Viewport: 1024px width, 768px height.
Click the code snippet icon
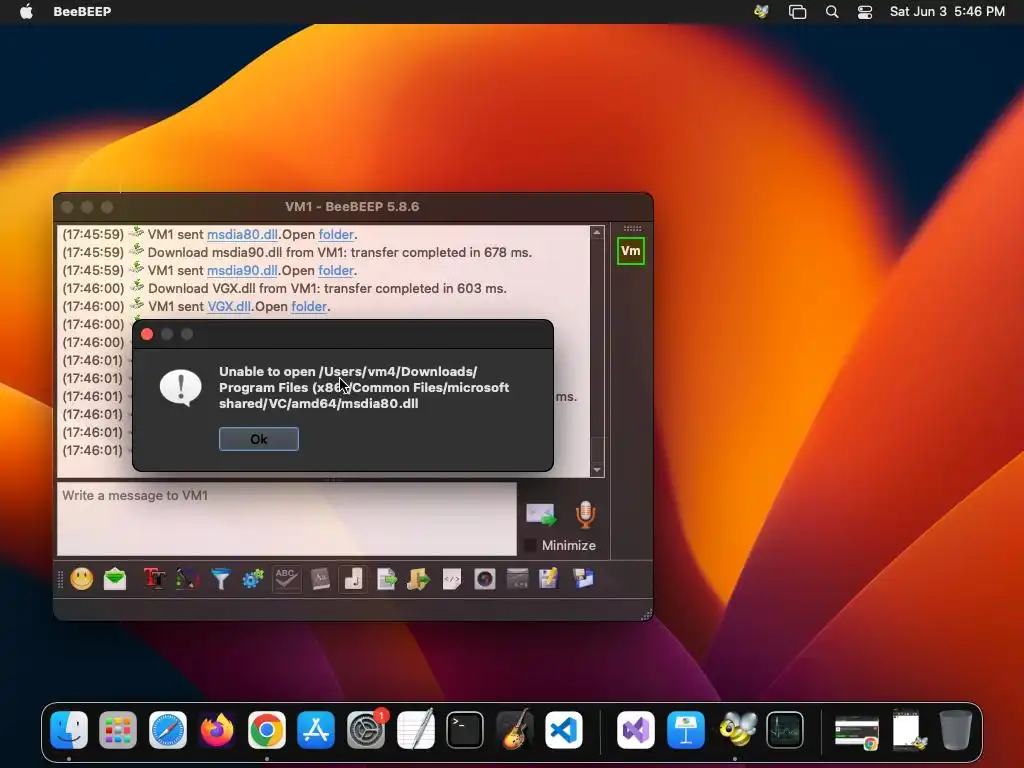pos(452,579)
